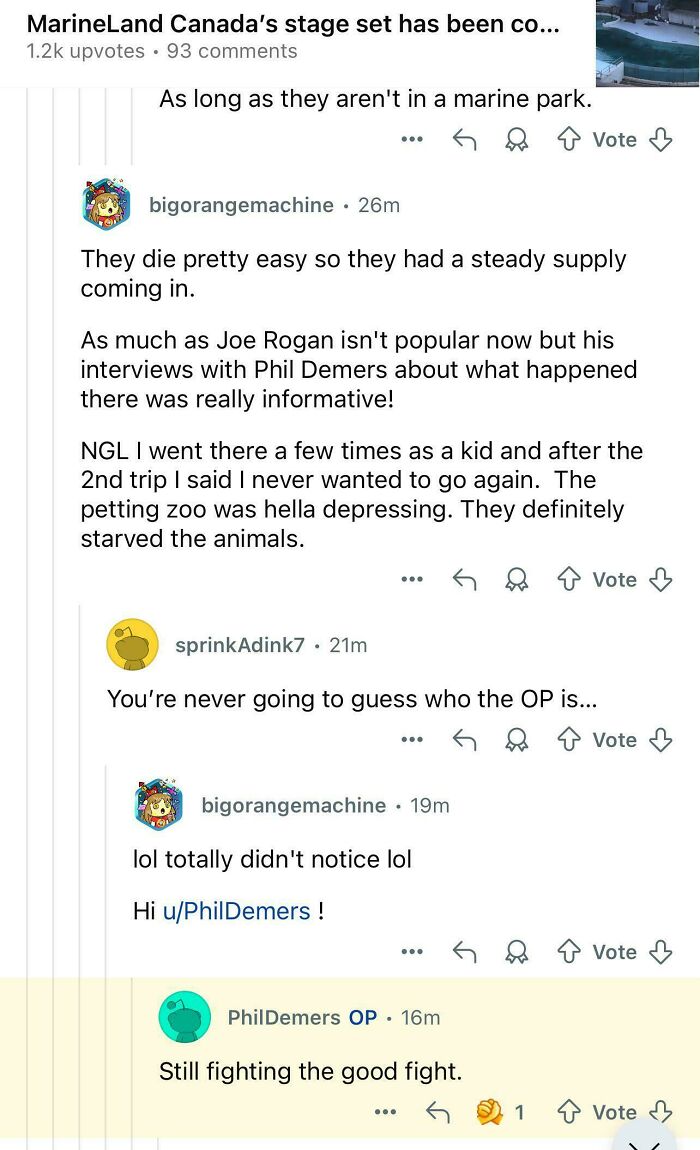View the handshake award on PhilDemers' comment
Image resolution: width=700 pixels, height=1150 pixels.
489,1110
